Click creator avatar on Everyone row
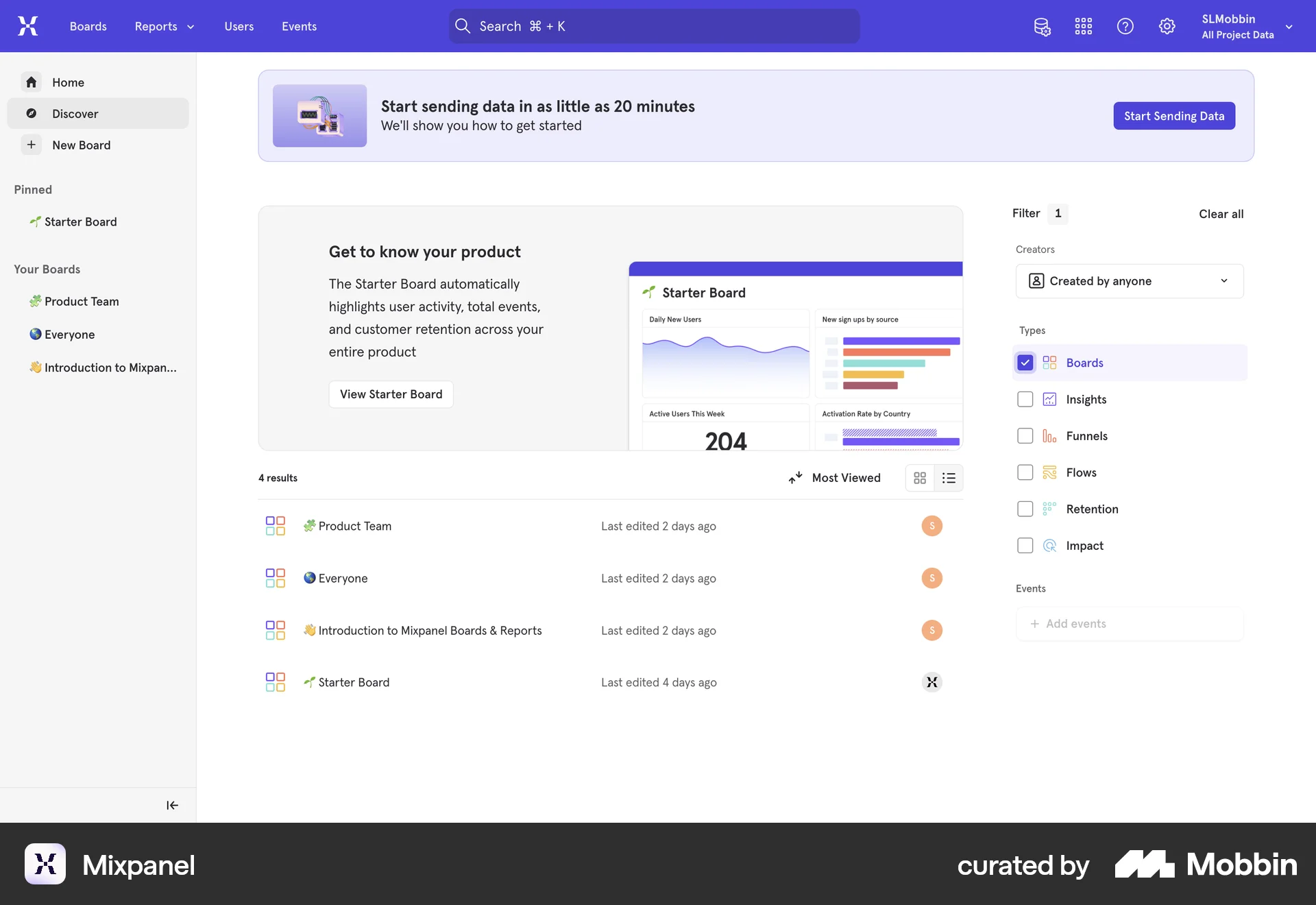 tap(932, 578)
